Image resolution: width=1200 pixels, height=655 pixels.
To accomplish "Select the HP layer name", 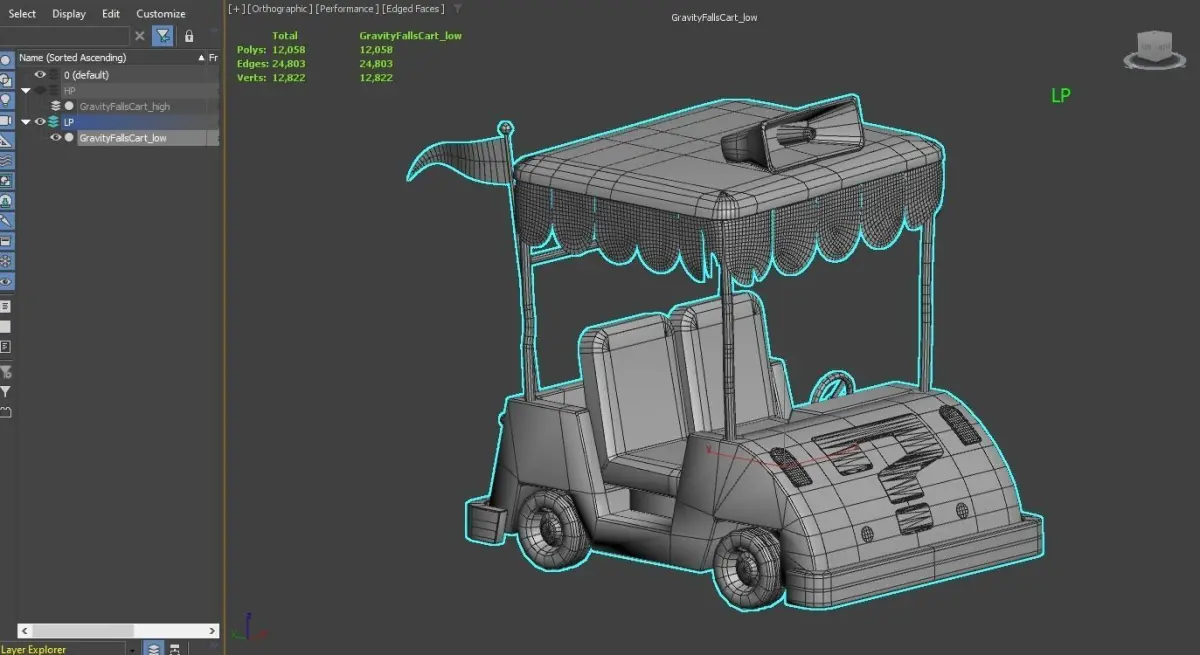I will [69, 91].
